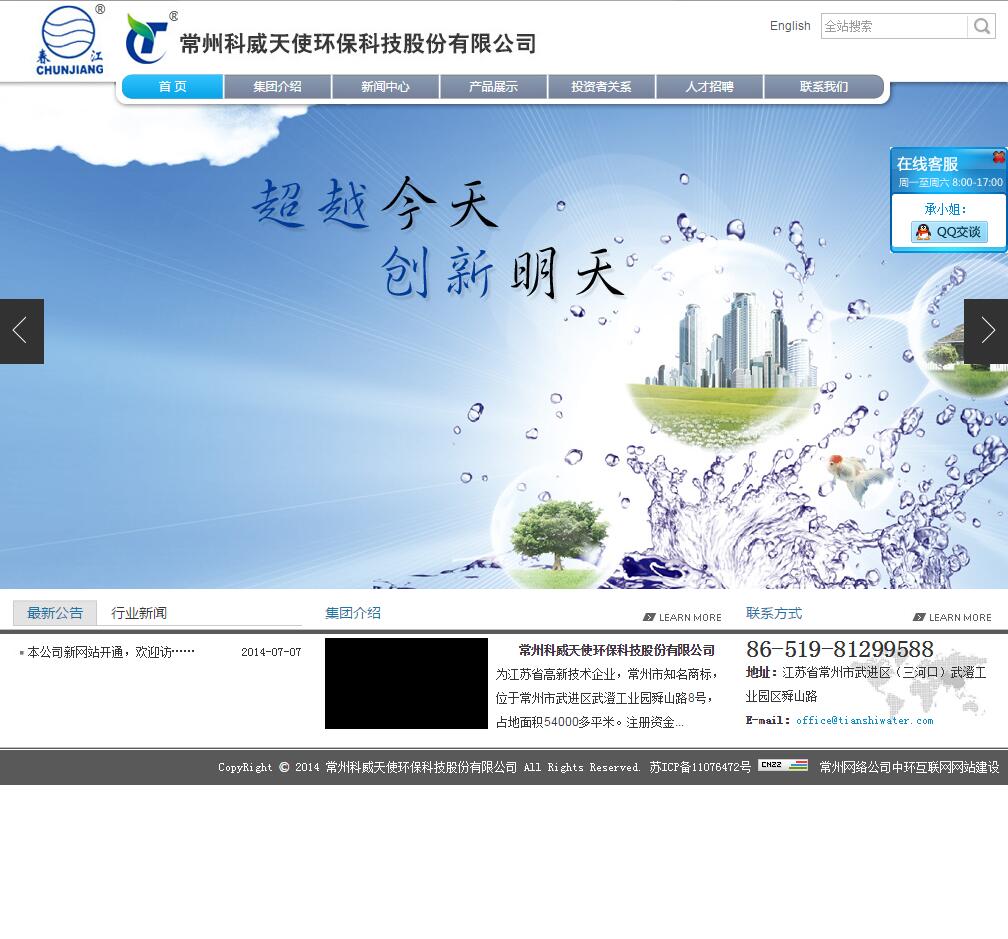The width and height of the screenshot is (1008, 939).
Task: Click the Chunjiang logo
Action: coord(70,40)
